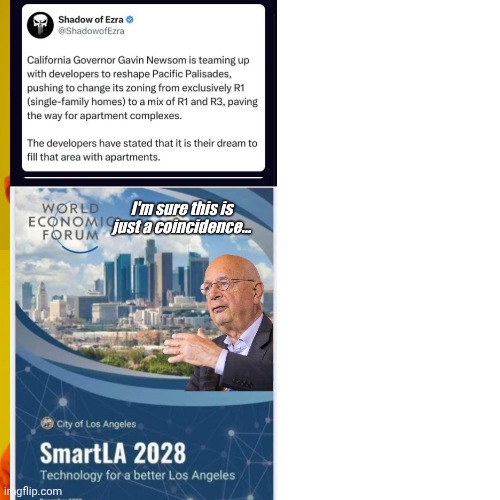Click 'Technology for a better Los Angeles' subtitle
Image resolution: width=500 pixels, height=500 pixels.
tap(138, 475)
